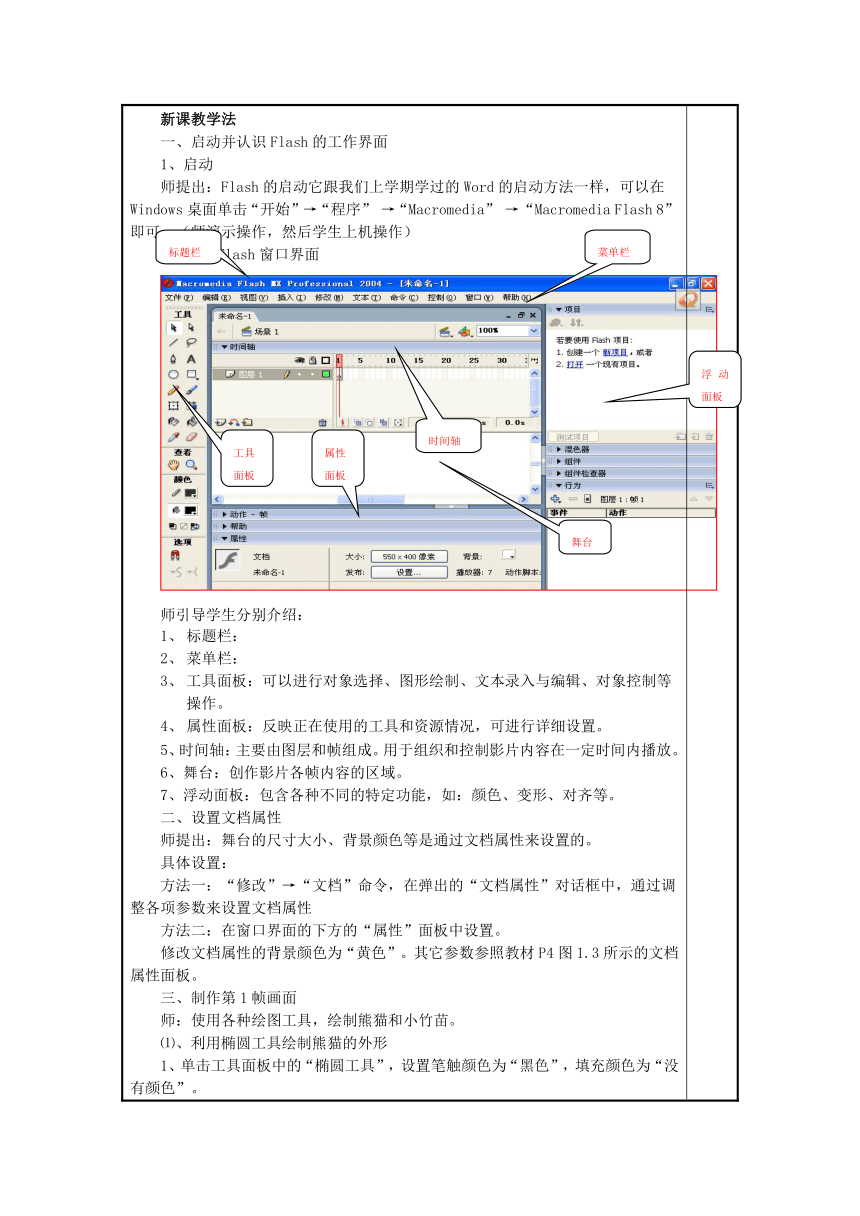Select the Hand tool

[174, 465]
